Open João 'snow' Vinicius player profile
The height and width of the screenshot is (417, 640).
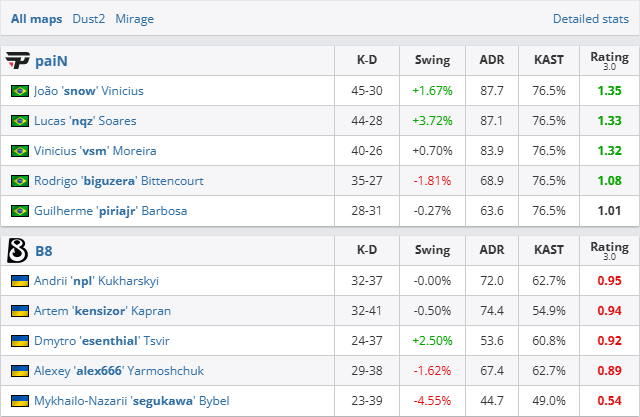[x=89, y=91]
